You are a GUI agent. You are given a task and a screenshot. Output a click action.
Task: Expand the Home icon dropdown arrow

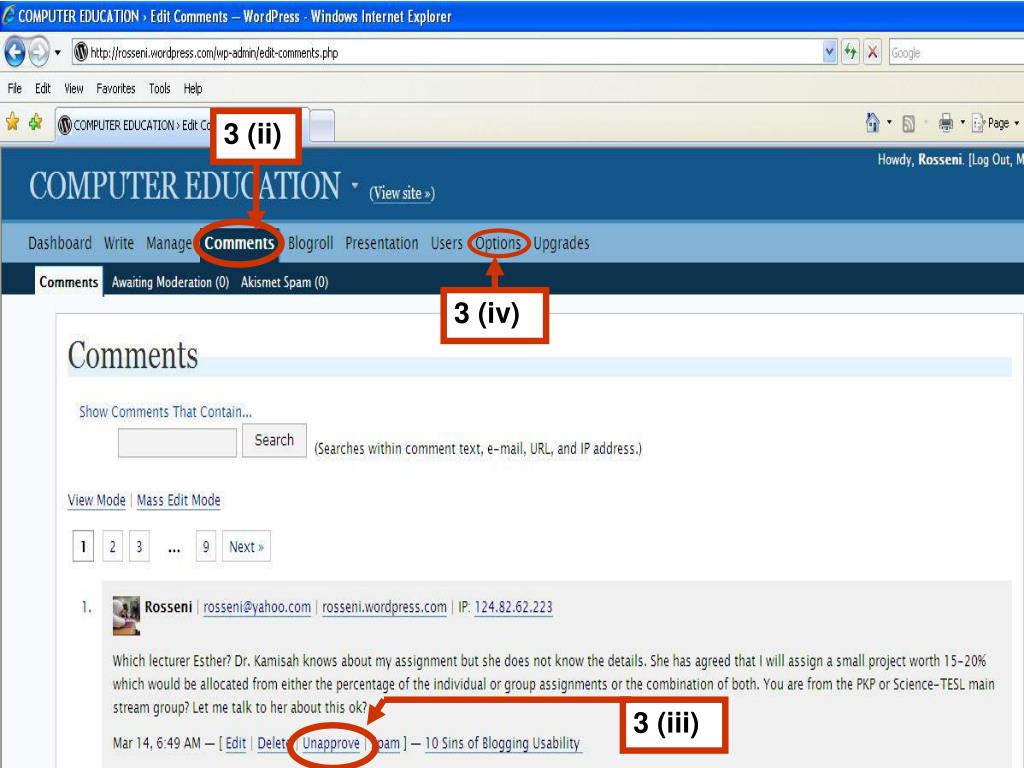coord(889,122)
